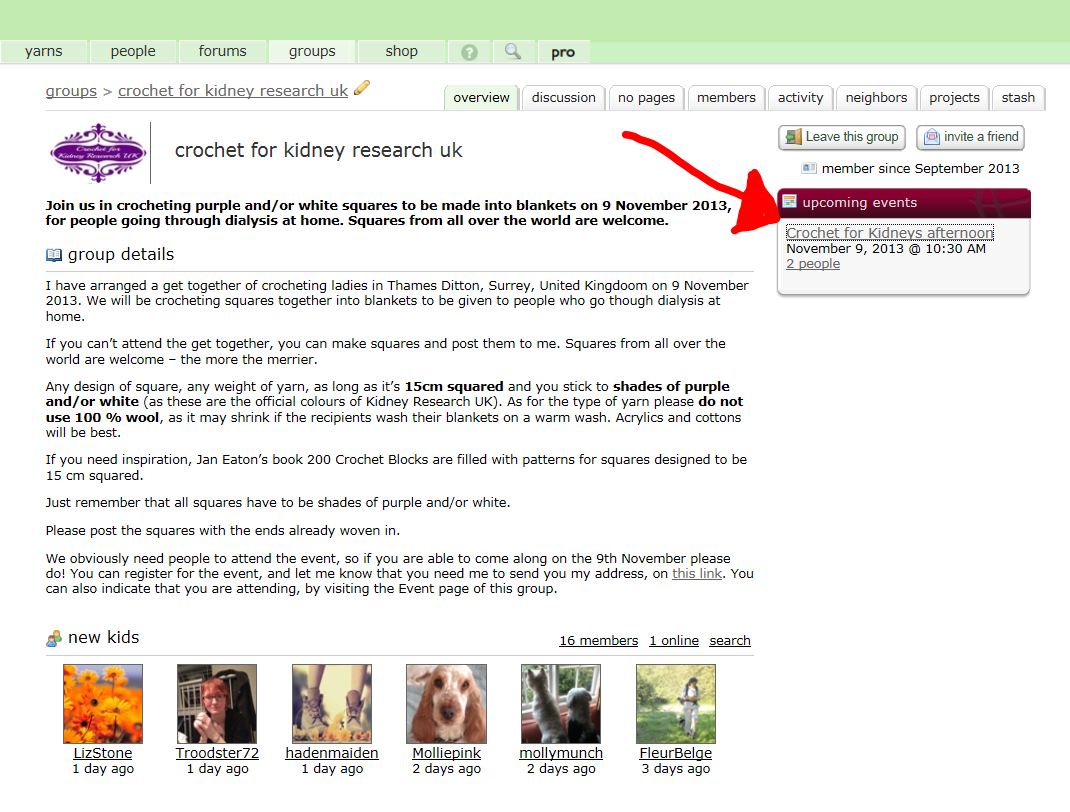
Task: Click the groups breadcrumb link
Action: 71,91
